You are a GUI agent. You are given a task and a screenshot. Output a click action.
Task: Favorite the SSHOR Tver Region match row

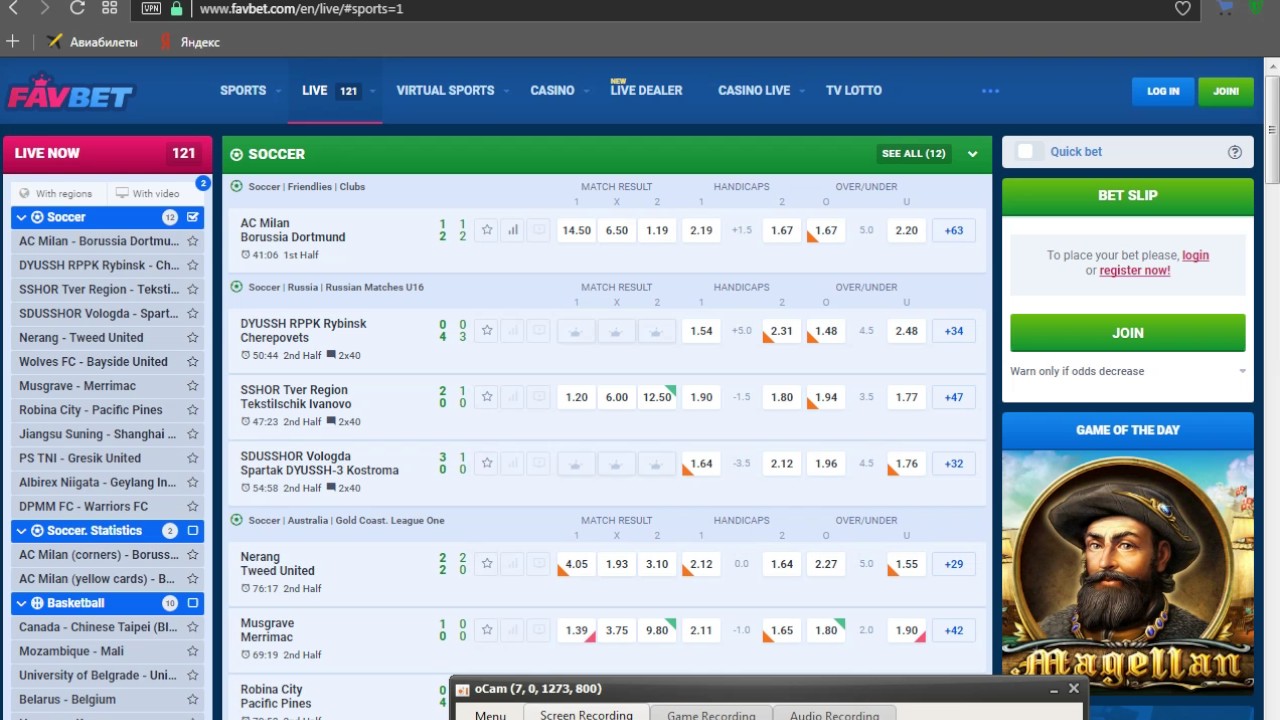[487, 397]
